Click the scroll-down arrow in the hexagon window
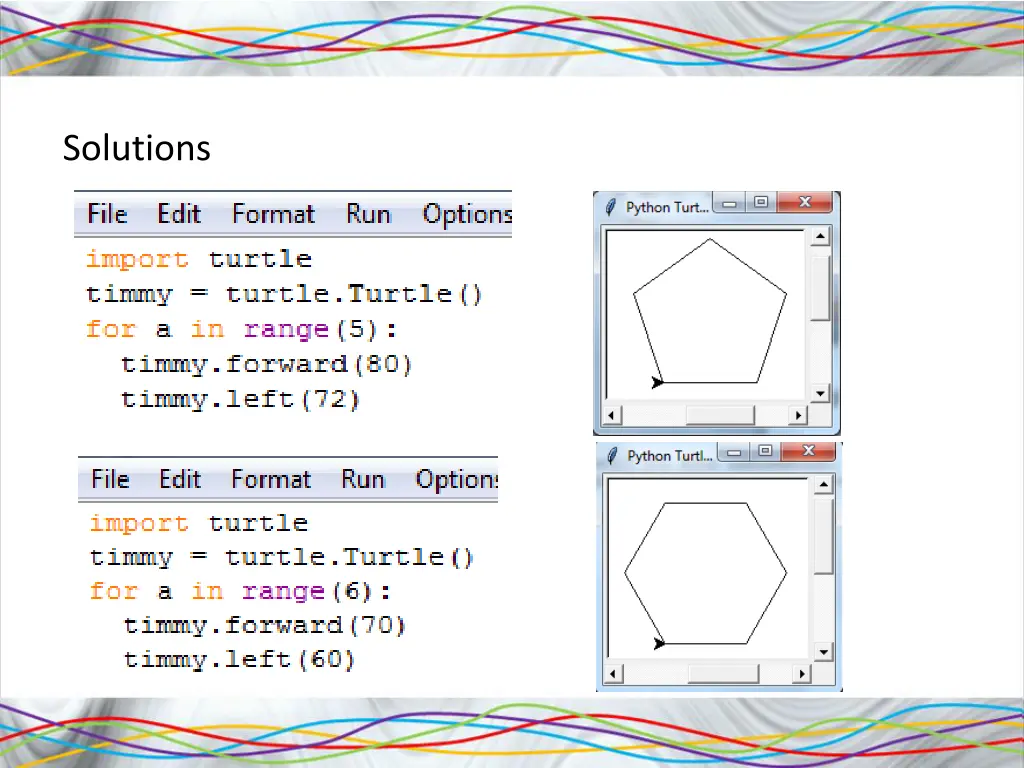The width and height of the screenshot is (1024, 768). 824,652
